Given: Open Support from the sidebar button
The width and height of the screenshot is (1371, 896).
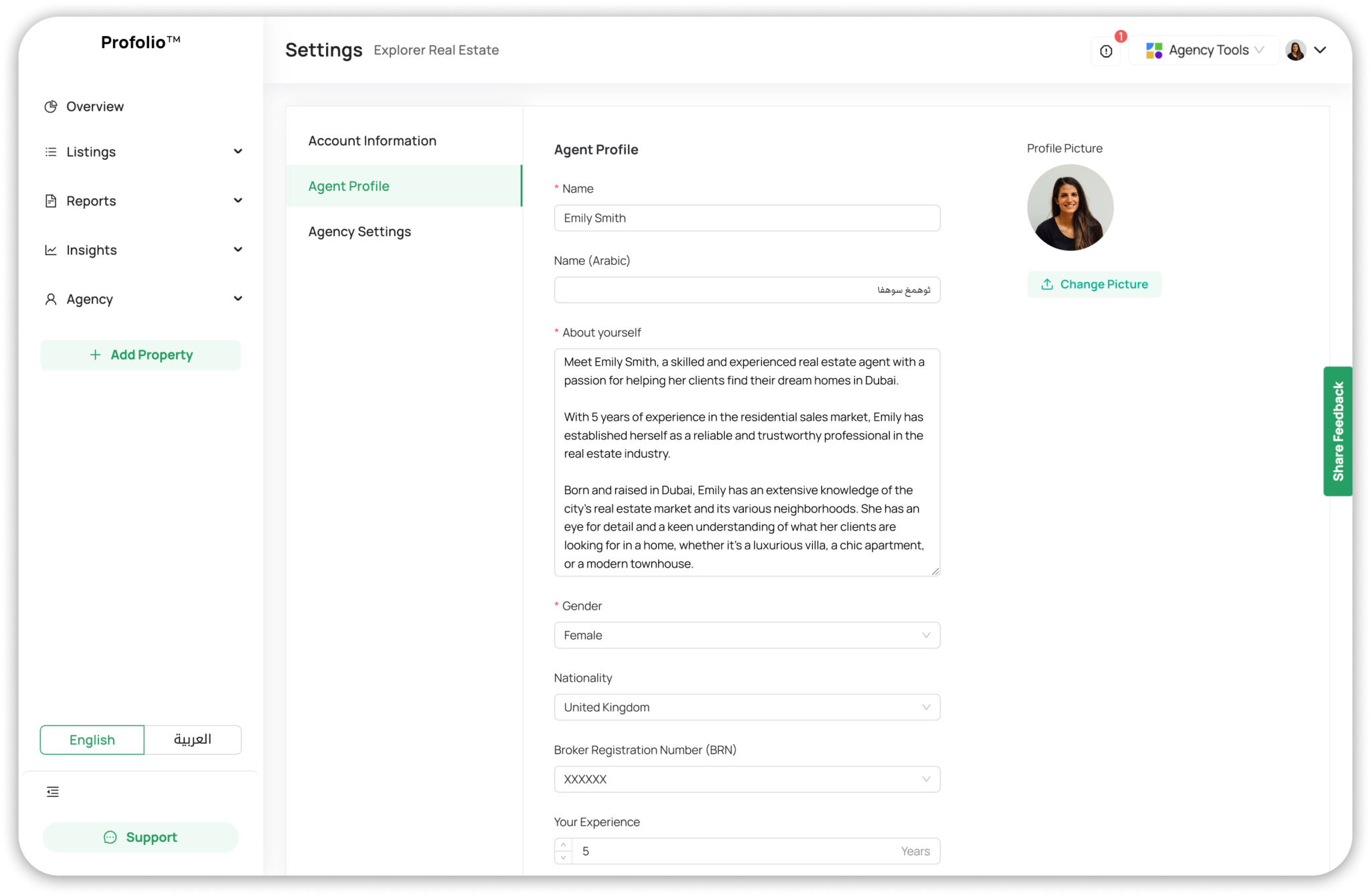Looking at the screenshot, I should [x=141, y=837].
